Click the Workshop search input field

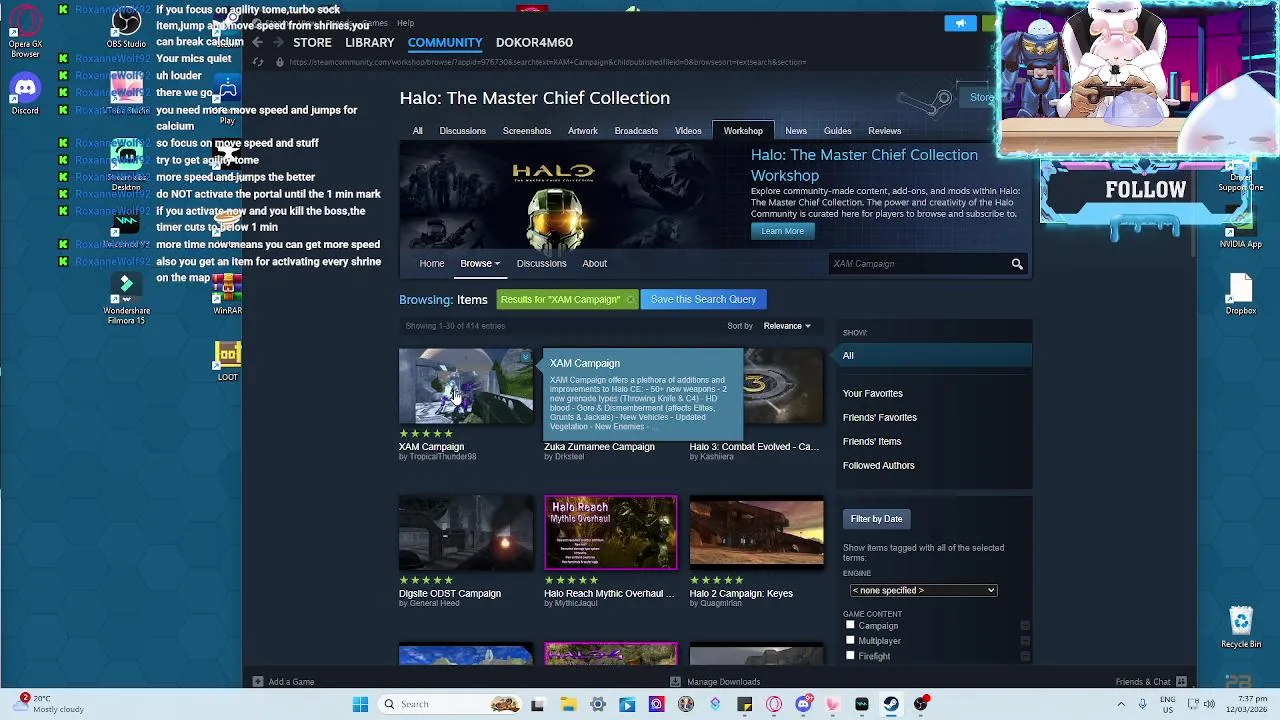tap(918, 264)
